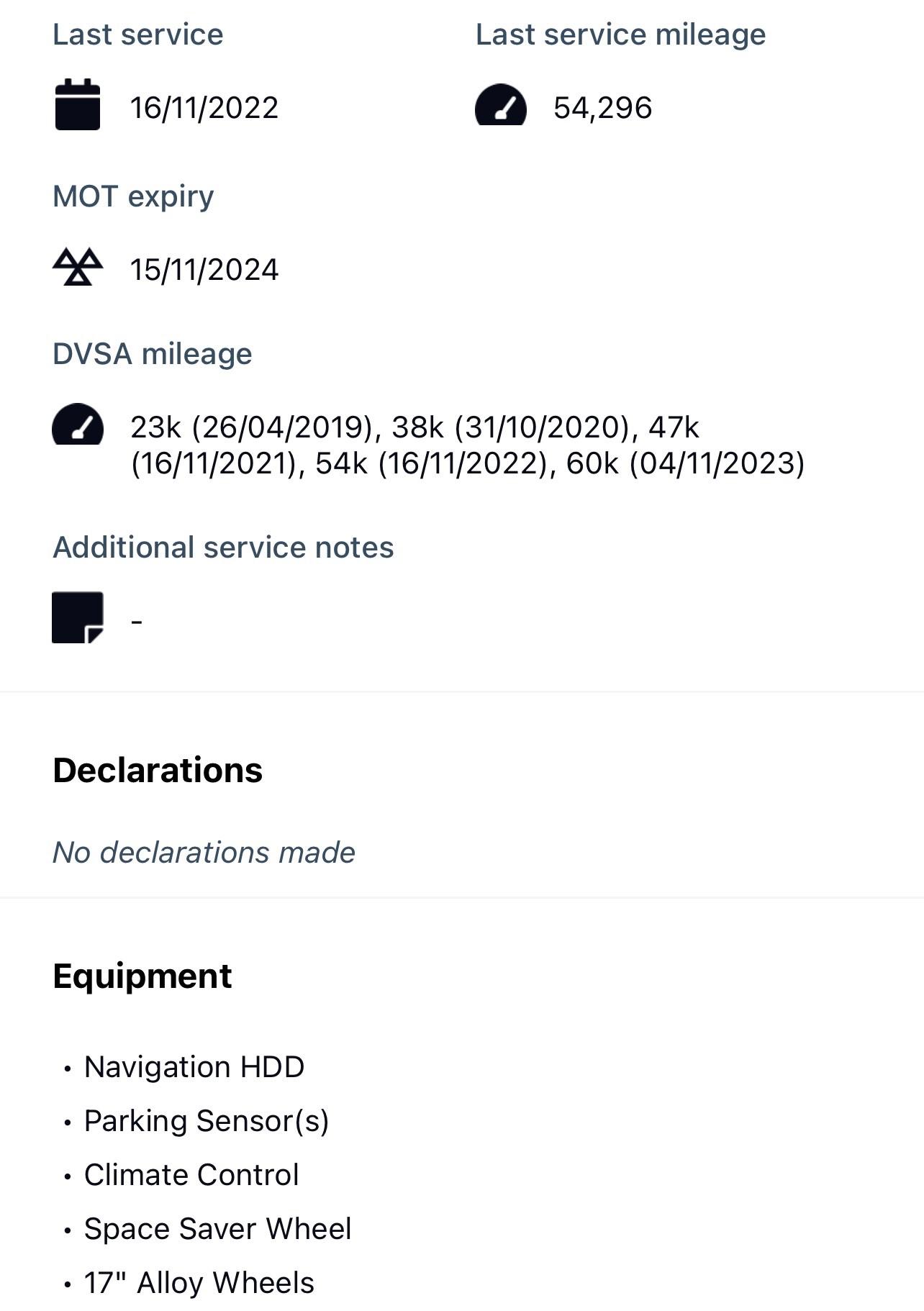Click the calendar icon beside last service date
Viewport: 924px width, 1311px height.
[78, 105]
